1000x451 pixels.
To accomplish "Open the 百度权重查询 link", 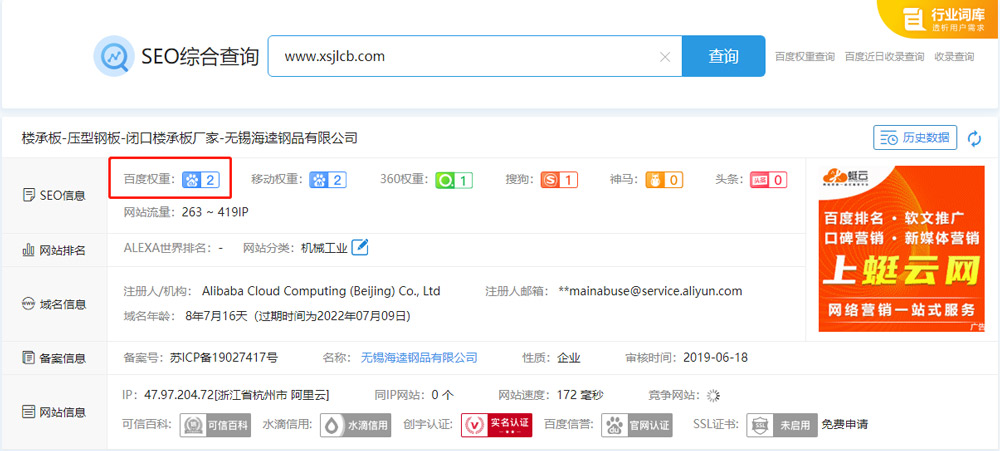I will [804, 57].
